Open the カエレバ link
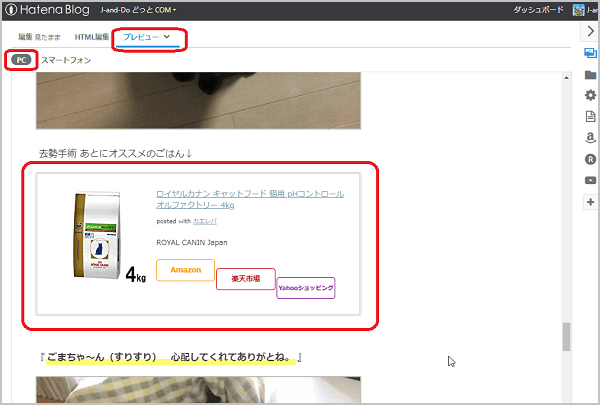 coord(205,221)
